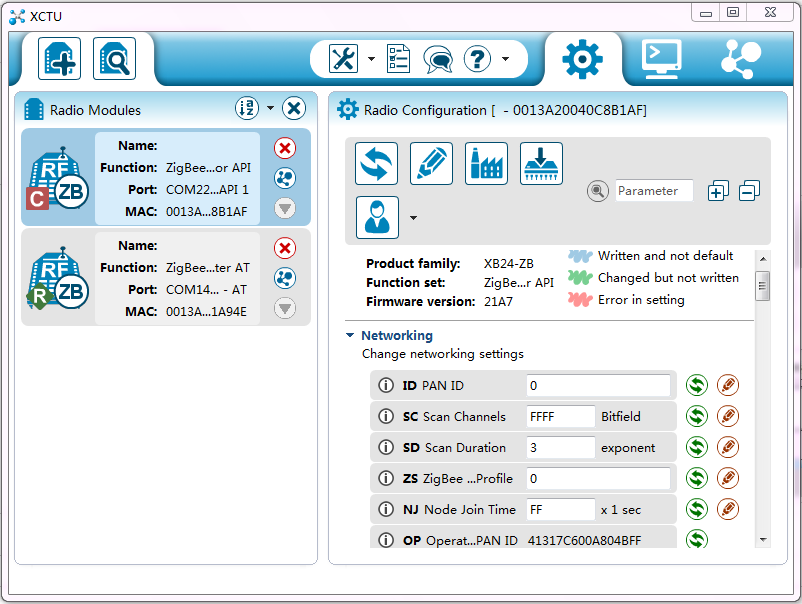Show info for ZS ZigBee Profile
The image size is (802, 604).
tap(386, 478)
